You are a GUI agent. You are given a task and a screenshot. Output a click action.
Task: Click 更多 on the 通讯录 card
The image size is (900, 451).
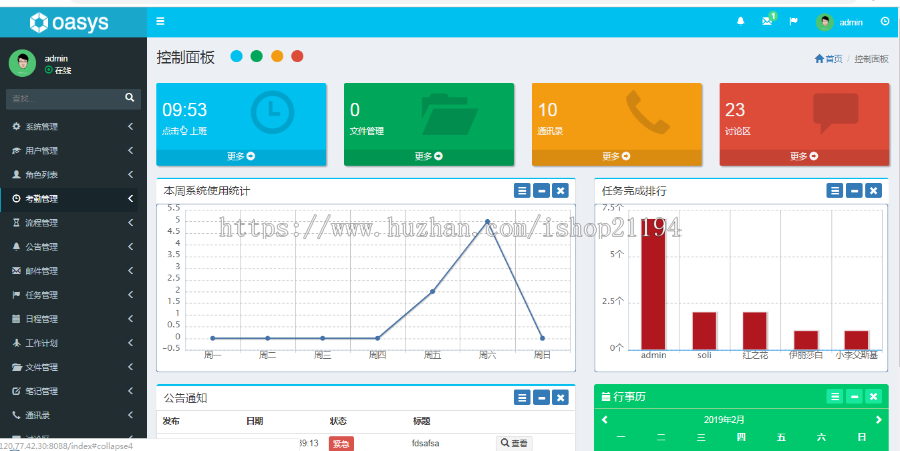point(616,156)
